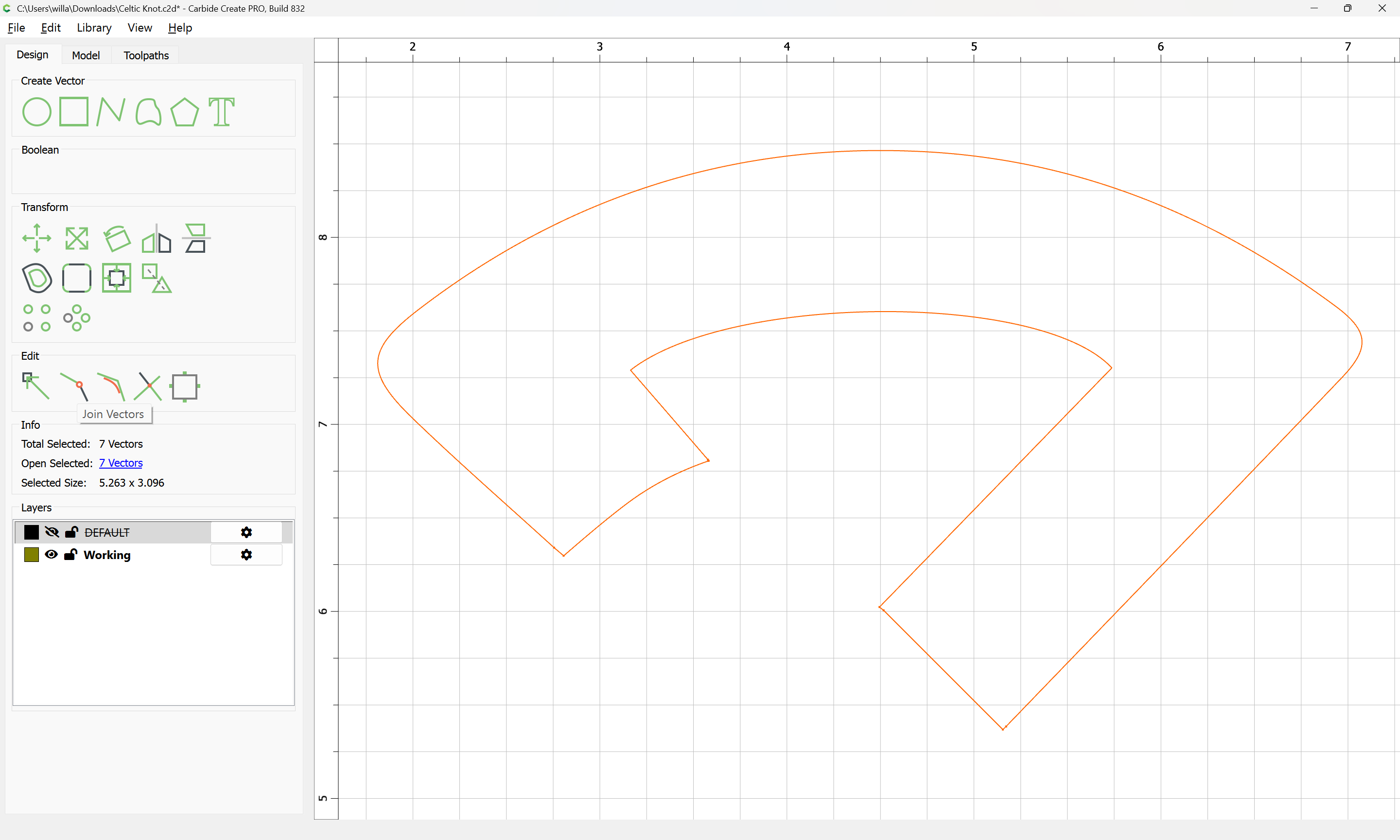Open the Library menu
Screen dimensions: 1400x840
[94, 28]
